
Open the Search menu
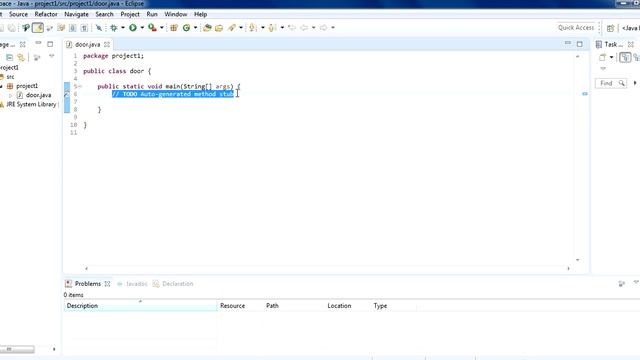click(x=104, y=14)
